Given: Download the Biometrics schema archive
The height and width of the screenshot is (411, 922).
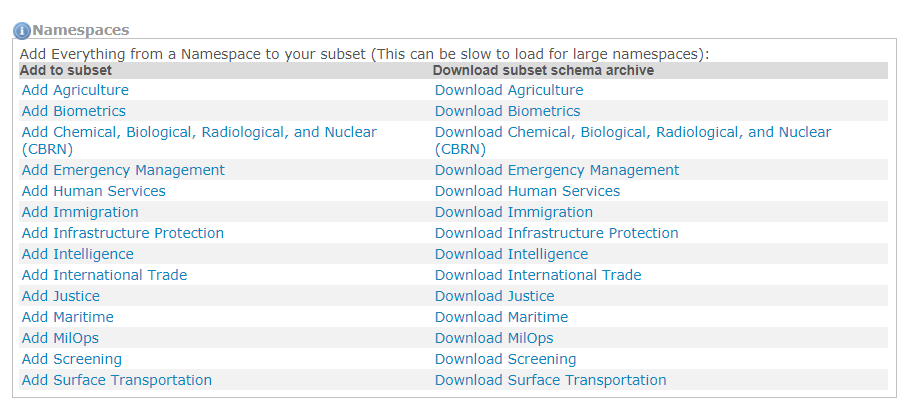Looking at the screenshot, I should click(x=507, y=111).
